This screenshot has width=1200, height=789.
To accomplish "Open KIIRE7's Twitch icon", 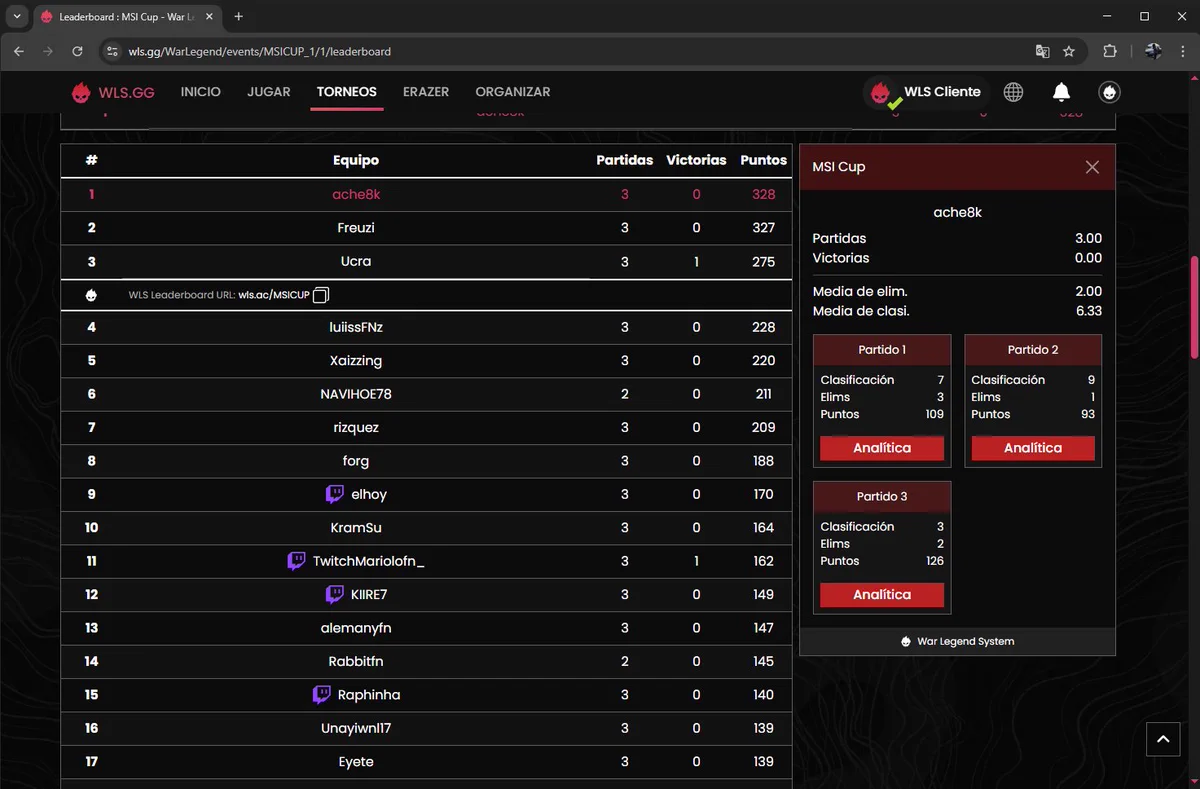I will (x=335, y=594).
